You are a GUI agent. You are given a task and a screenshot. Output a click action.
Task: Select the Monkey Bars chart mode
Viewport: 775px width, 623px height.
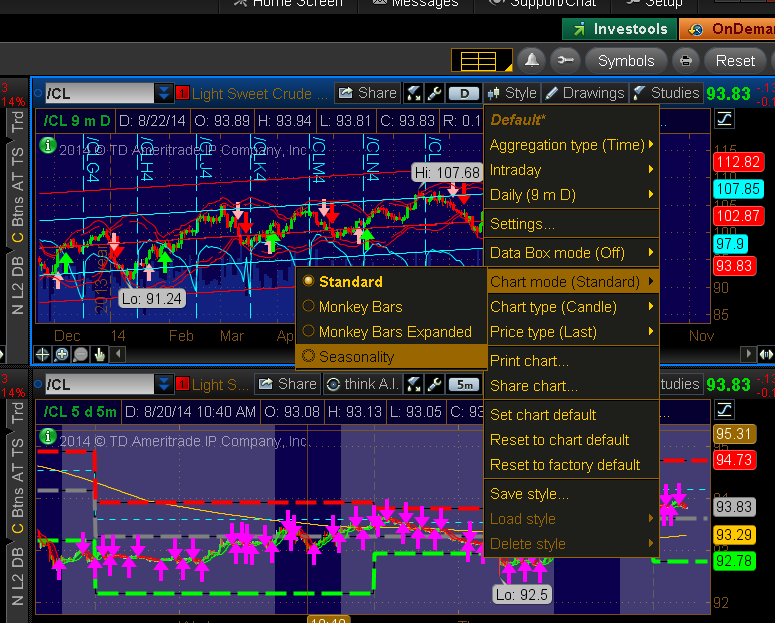[x=391, y=307]
